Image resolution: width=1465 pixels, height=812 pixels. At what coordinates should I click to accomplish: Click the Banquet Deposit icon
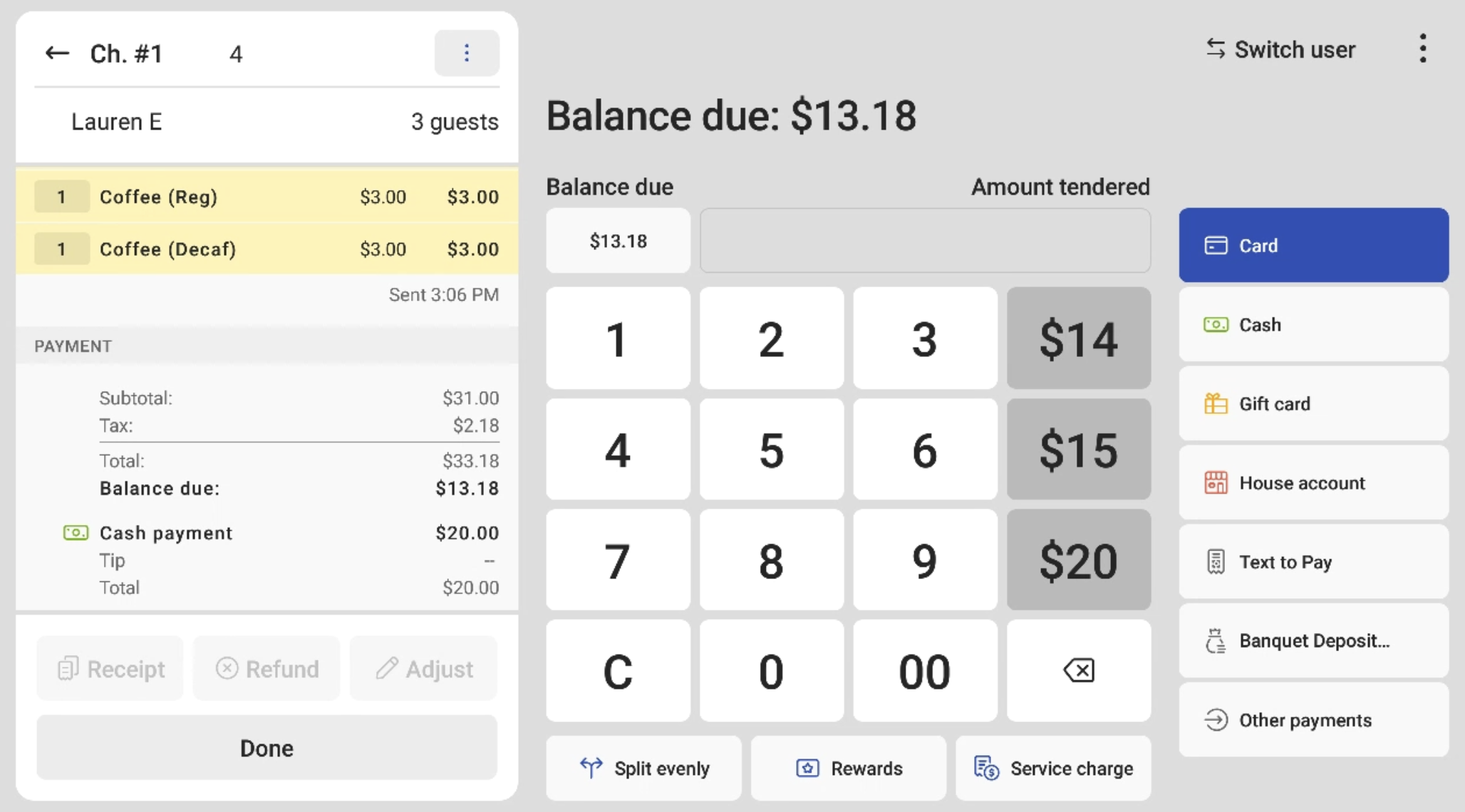1216,640
